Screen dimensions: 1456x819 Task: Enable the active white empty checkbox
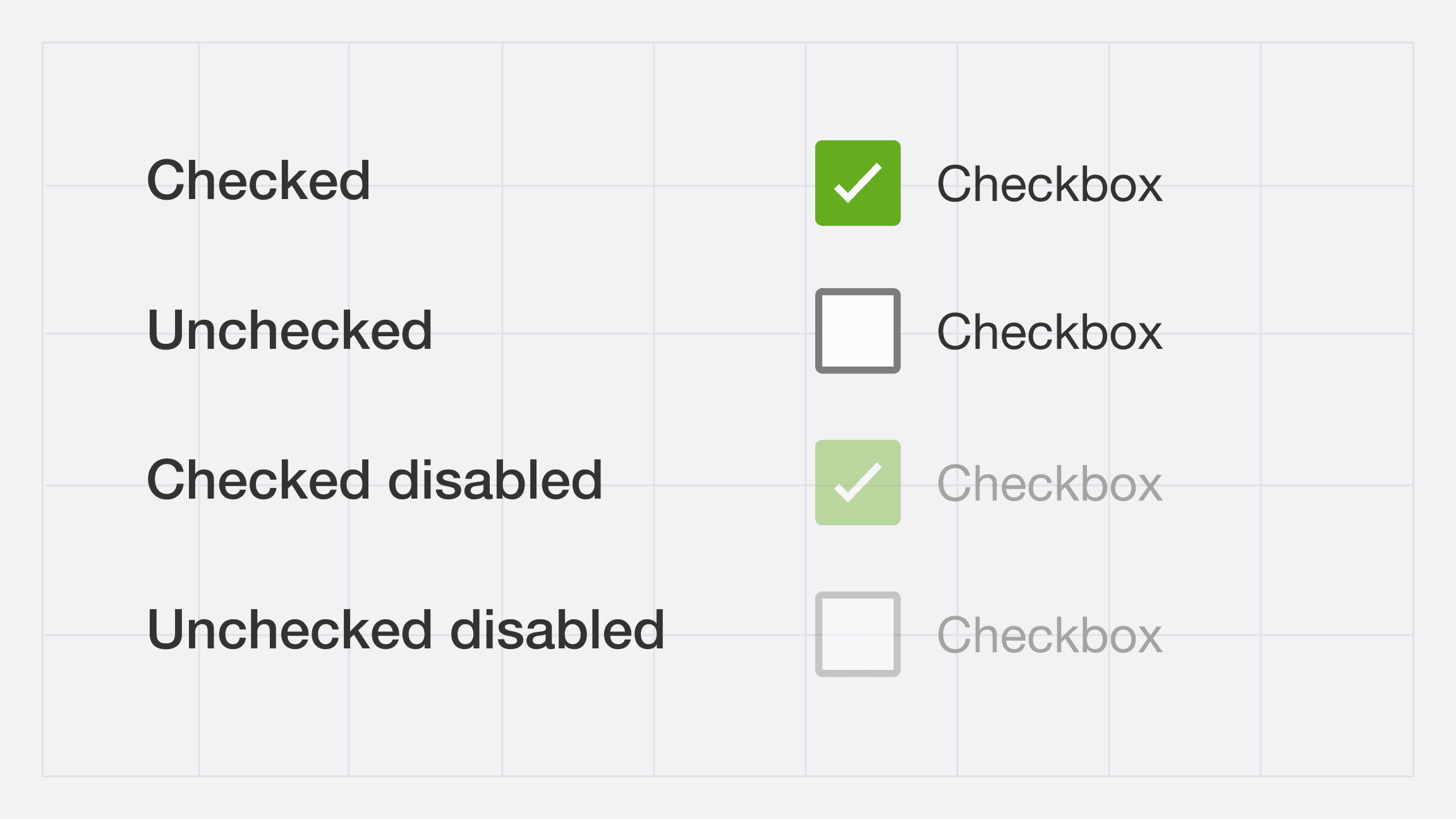coord(858,331)
